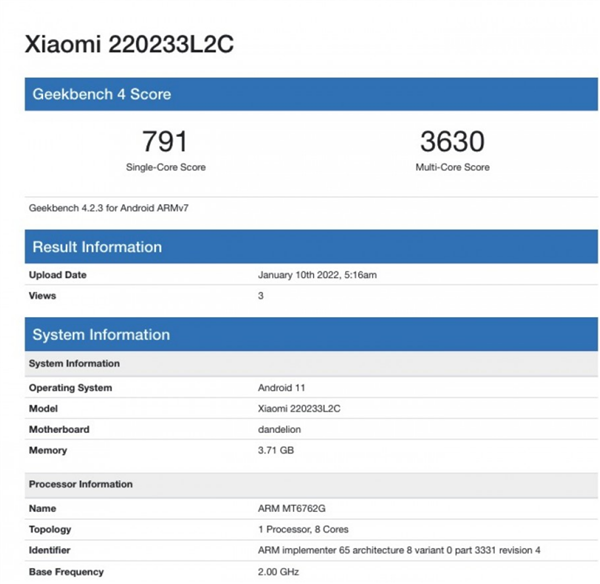
Task: Click the Upload Date label
Action: click(58, 275)
